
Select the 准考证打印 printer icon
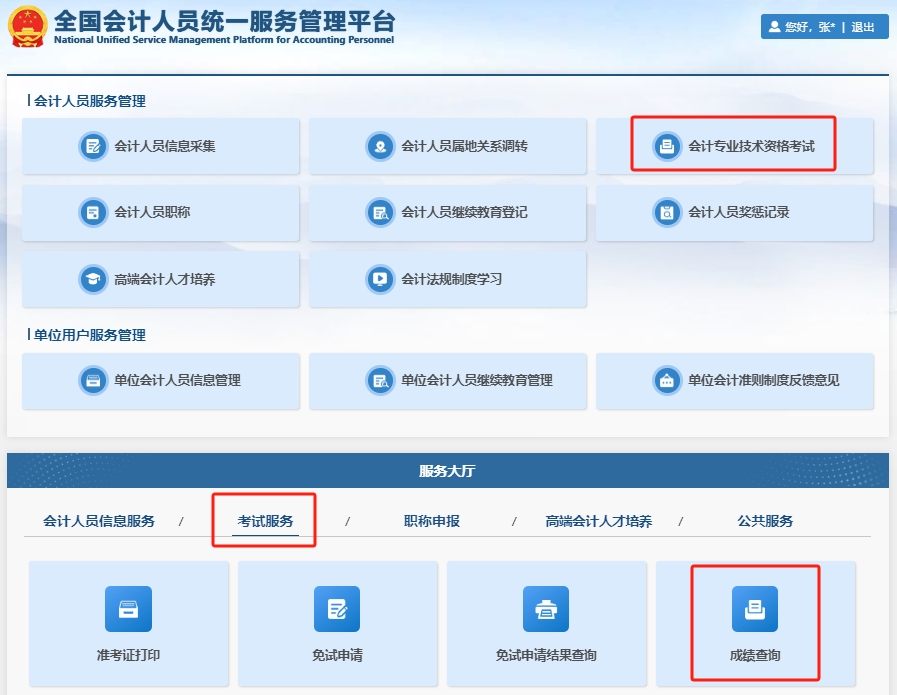[x=128, y=608]
